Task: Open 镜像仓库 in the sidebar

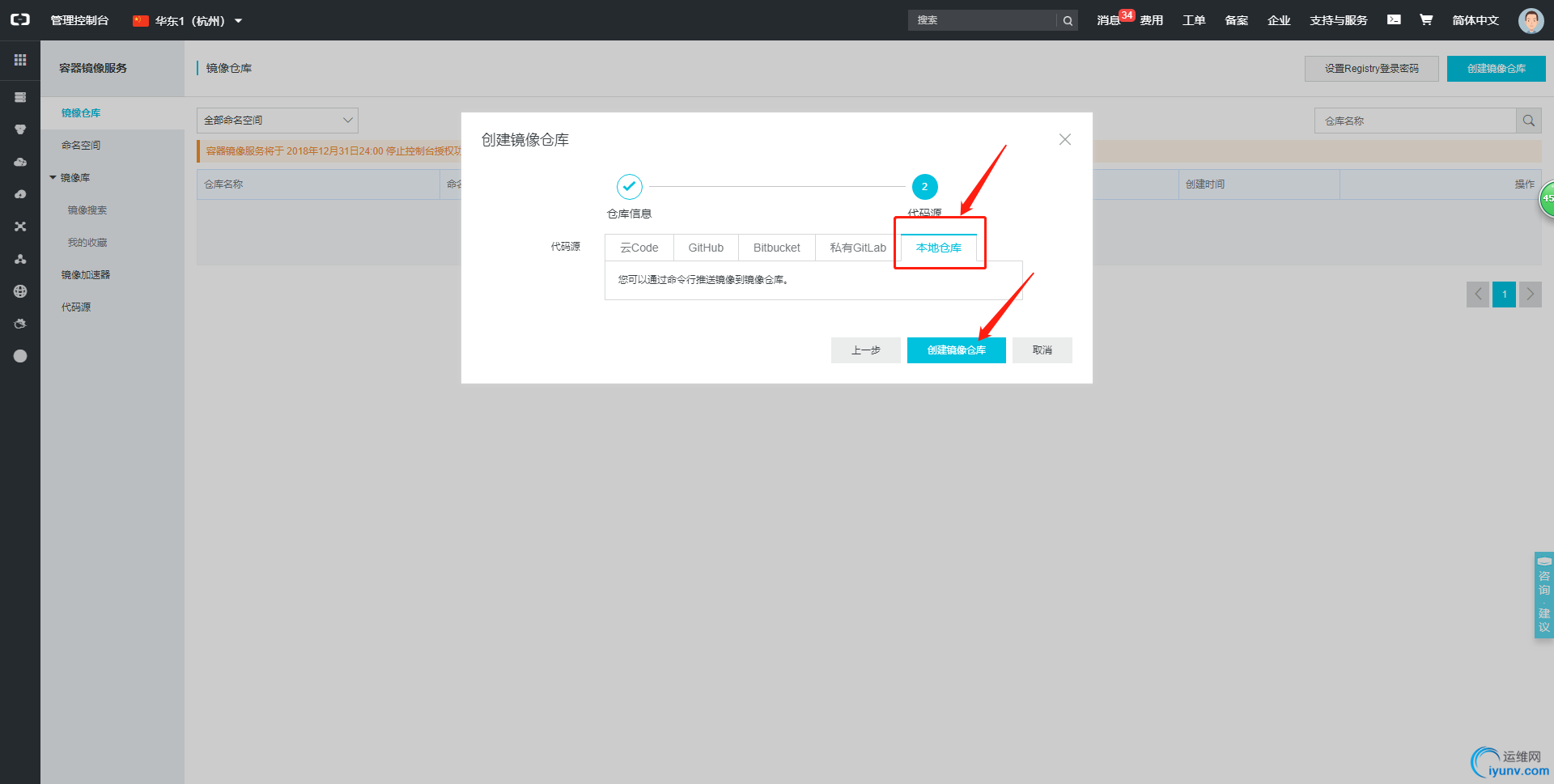Action: tap(81, 113)
